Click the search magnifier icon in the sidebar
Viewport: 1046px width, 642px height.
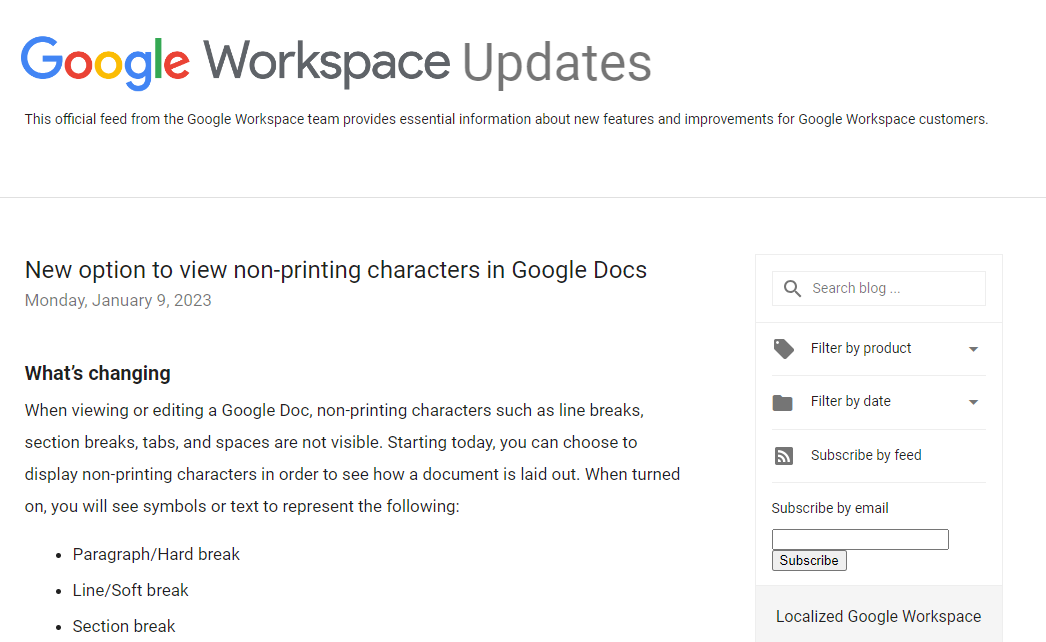[791, 288]
